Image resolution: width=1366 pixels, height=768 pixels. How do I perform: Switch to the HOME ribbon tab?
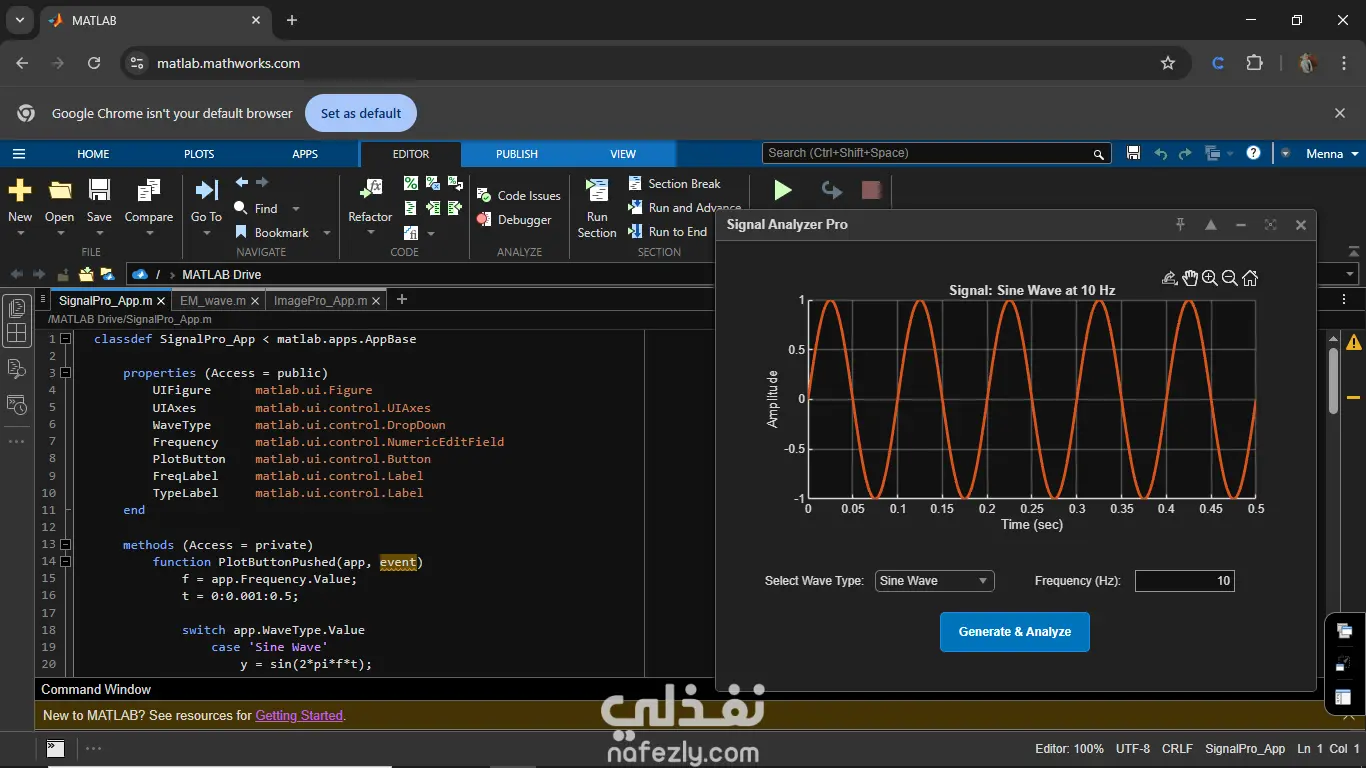pos(93,154)
